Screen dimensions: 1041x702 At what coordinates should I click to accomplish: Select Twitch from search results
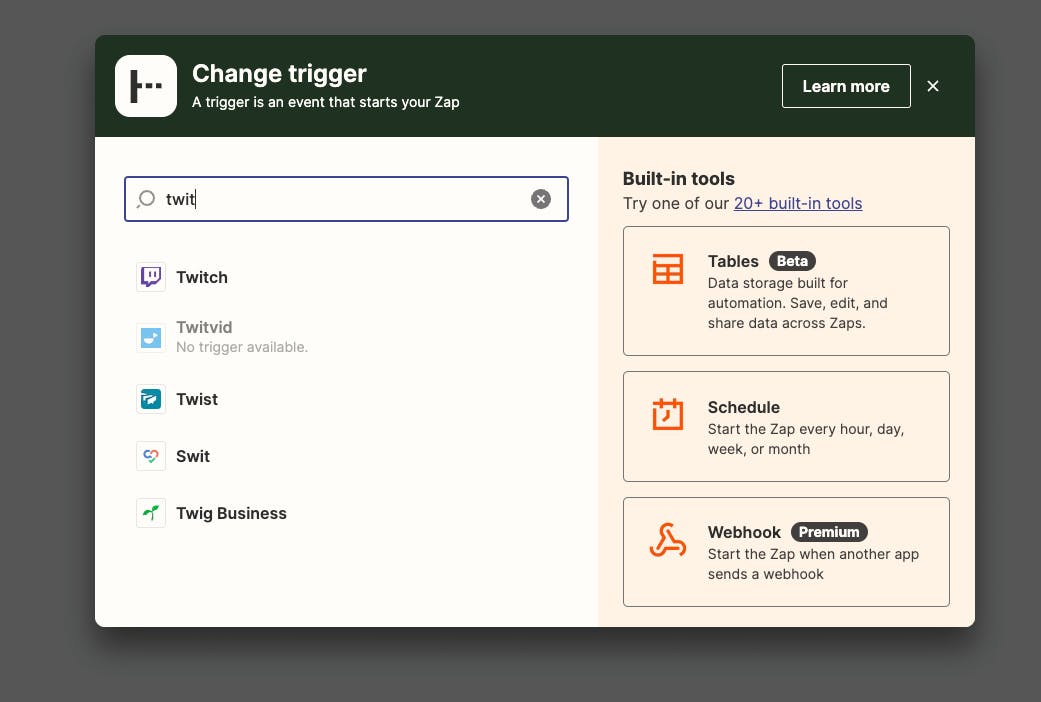(x=202, y=277)
